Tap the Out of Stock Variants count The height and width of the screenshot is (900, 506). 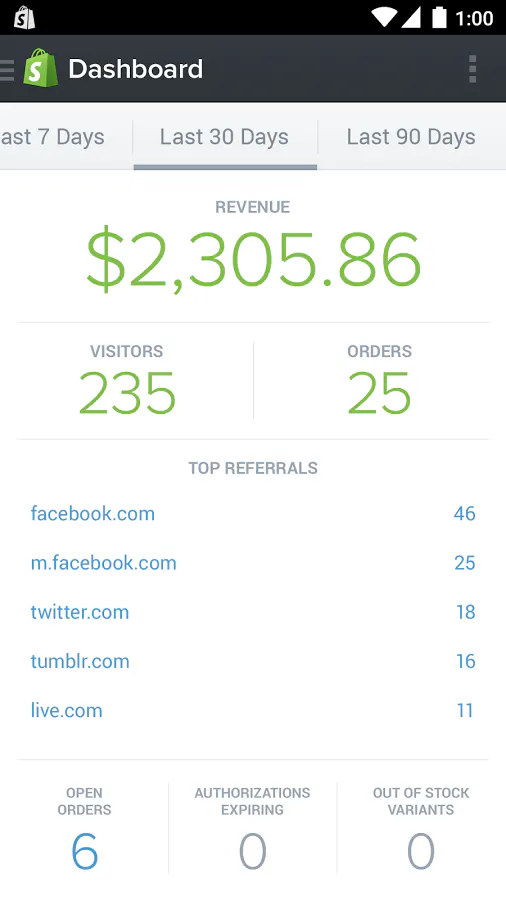pyautogui.click(x=421, y=851)
